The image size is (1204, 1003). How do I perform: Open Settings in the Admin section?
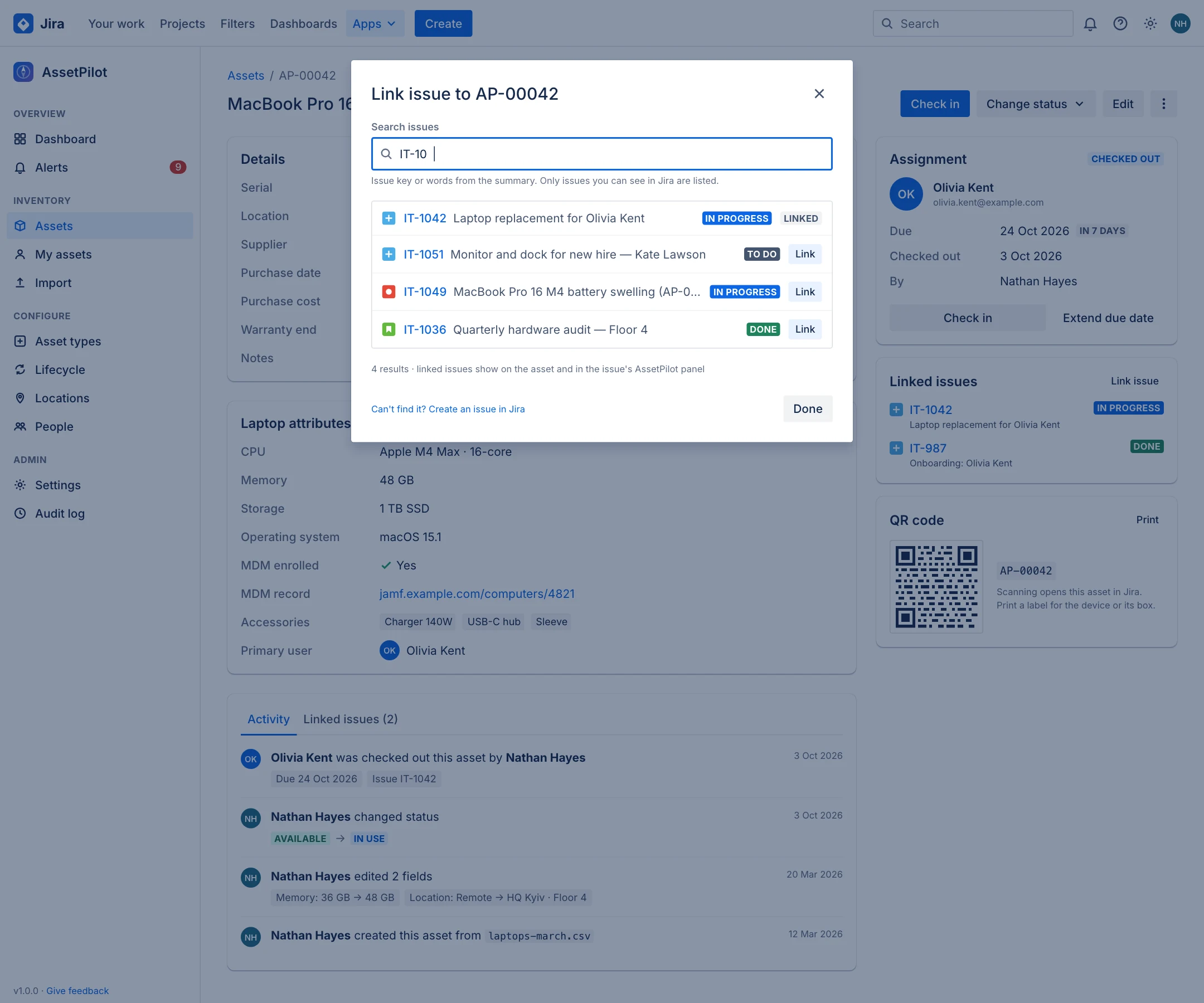[100, 485]
